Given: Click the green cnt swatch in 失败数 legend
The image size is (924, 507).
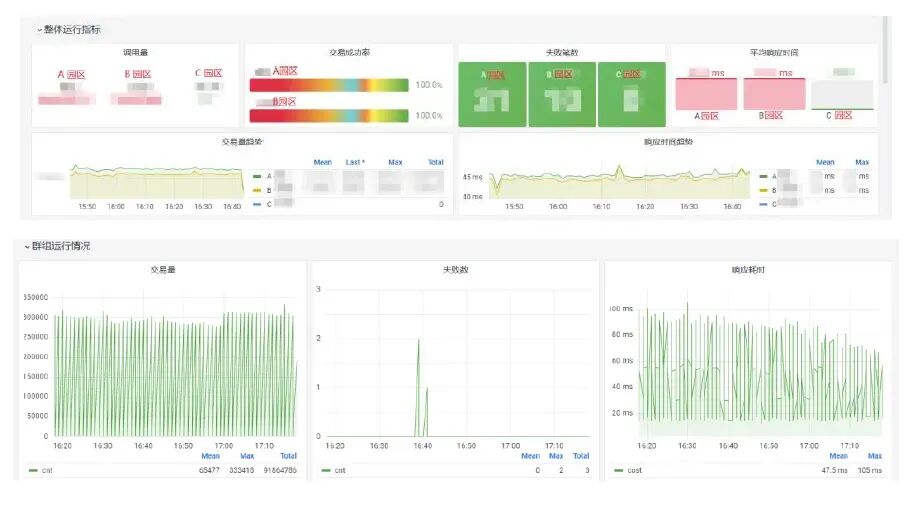Looking at the screenshot, I should coord(326,470).
